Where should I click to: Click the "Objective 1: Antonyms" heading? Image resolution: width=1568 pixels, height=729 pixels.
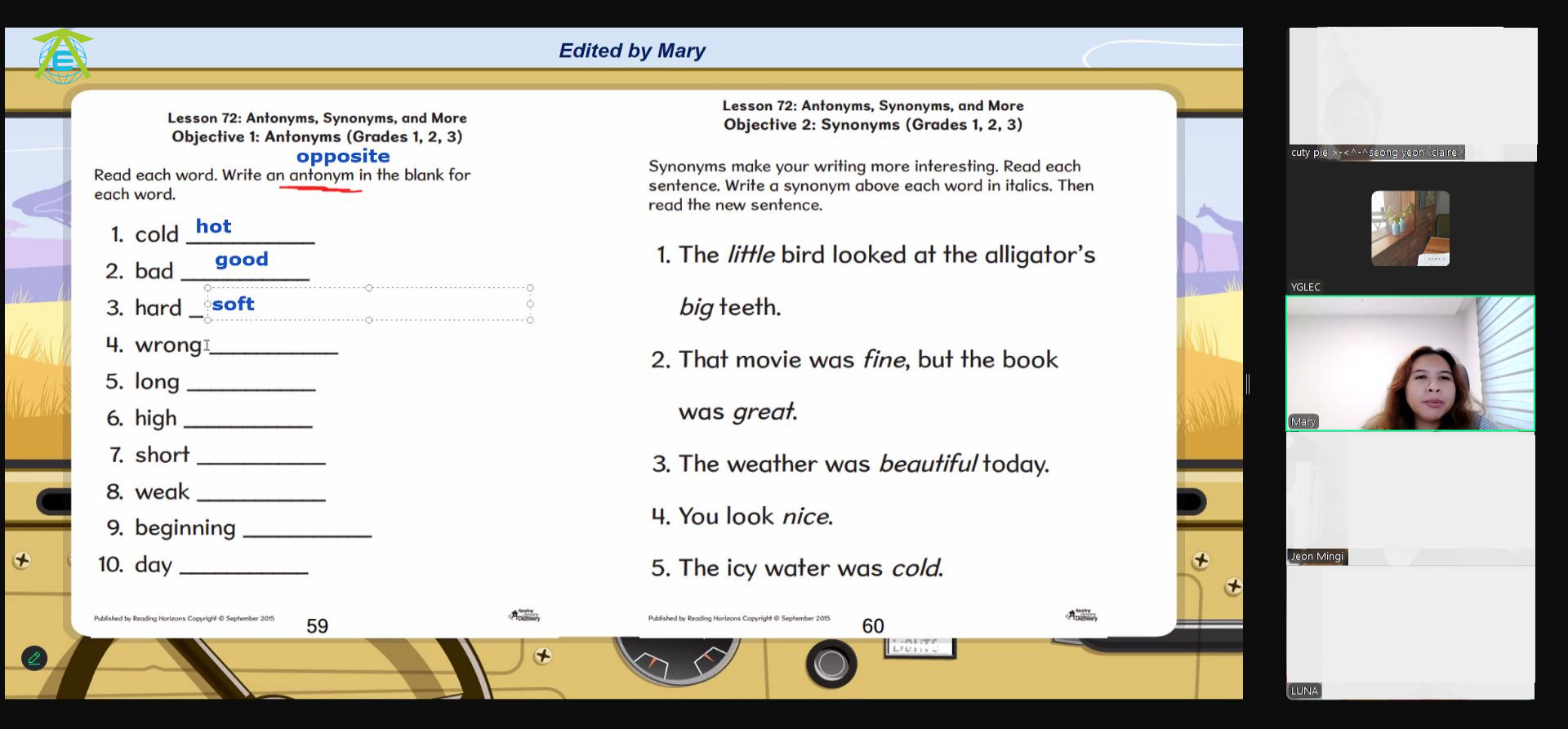pos(317,136)
